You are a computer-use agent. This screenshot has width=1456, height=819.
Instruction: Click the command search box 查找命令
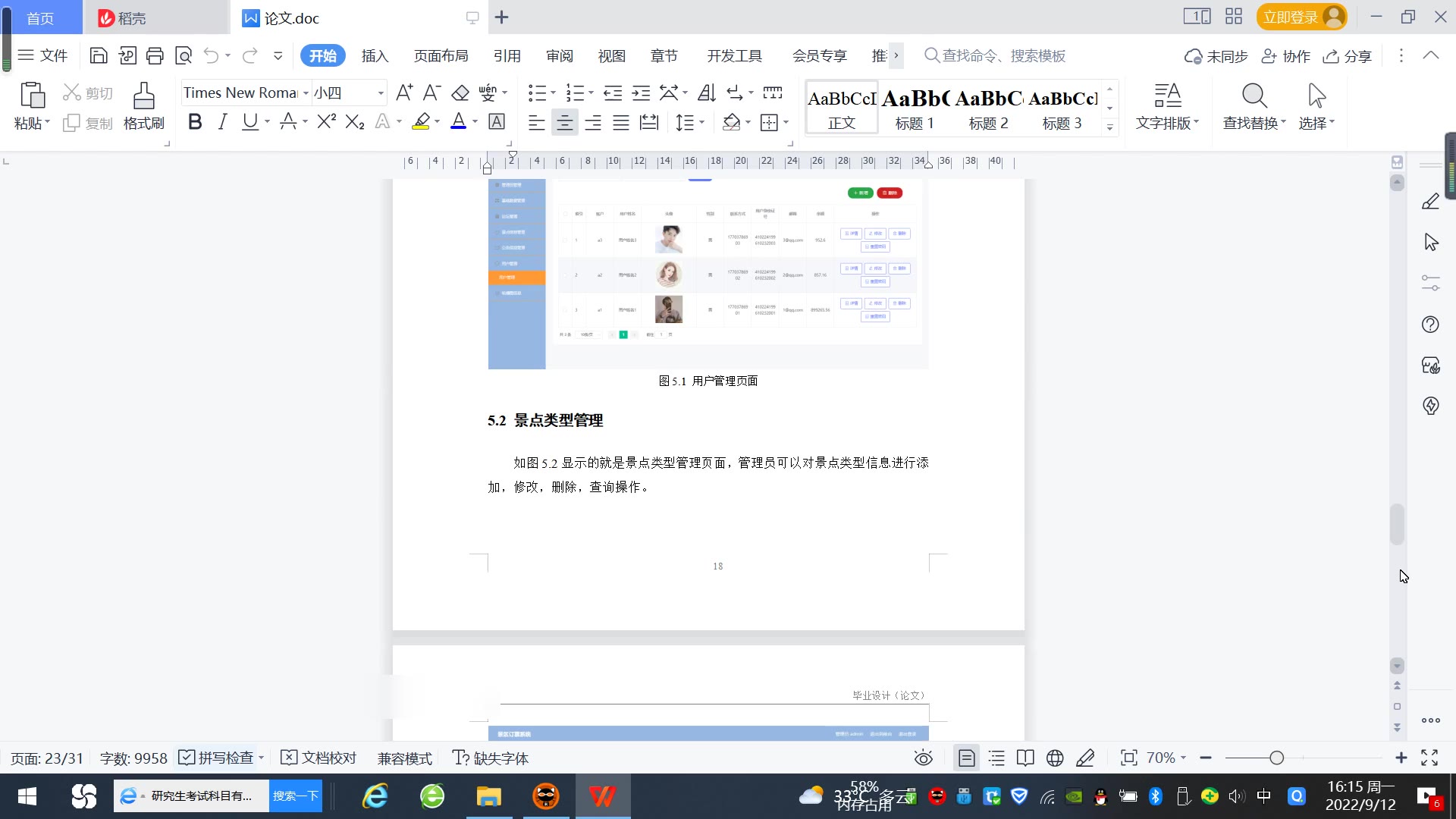tap(1003, 56)
